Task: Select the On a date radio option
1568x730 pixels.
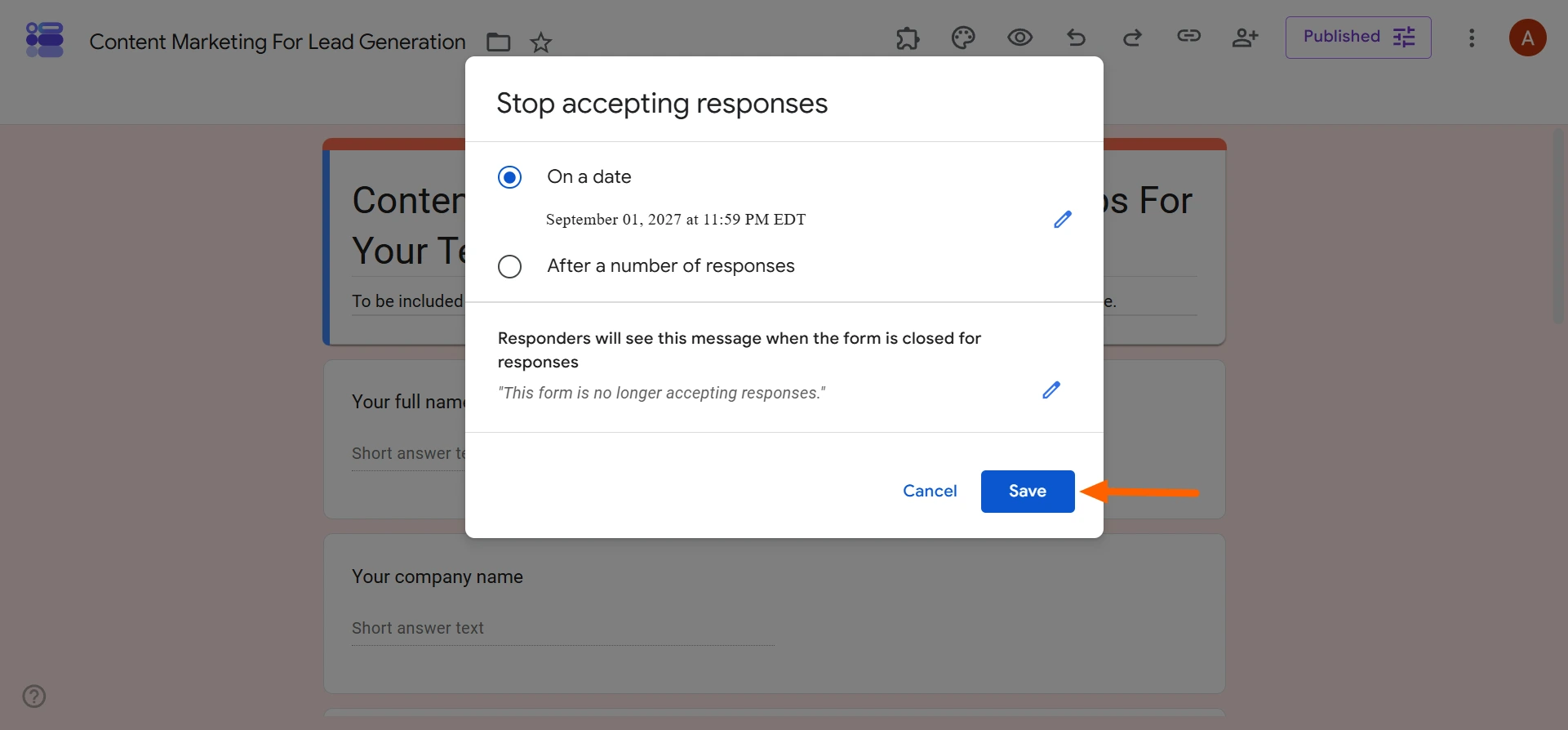Action: coord(509,177)
